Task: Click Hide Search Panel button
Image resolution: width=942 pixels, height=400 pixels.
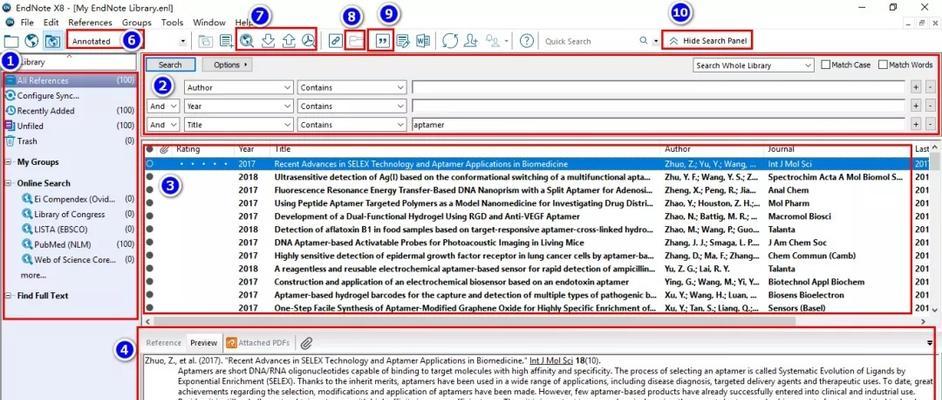Action: pos(708,41)
